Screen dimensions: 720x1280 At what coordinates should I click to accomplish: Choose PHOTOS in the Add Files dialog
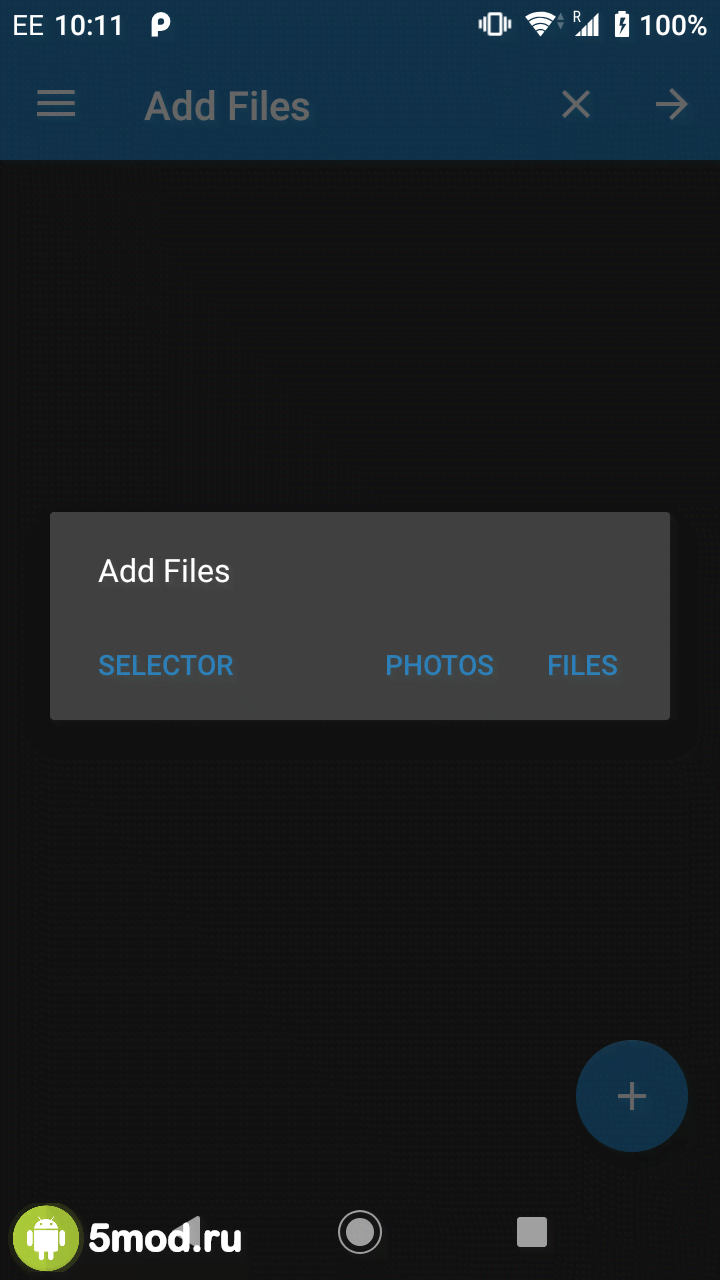click(440, 665)
